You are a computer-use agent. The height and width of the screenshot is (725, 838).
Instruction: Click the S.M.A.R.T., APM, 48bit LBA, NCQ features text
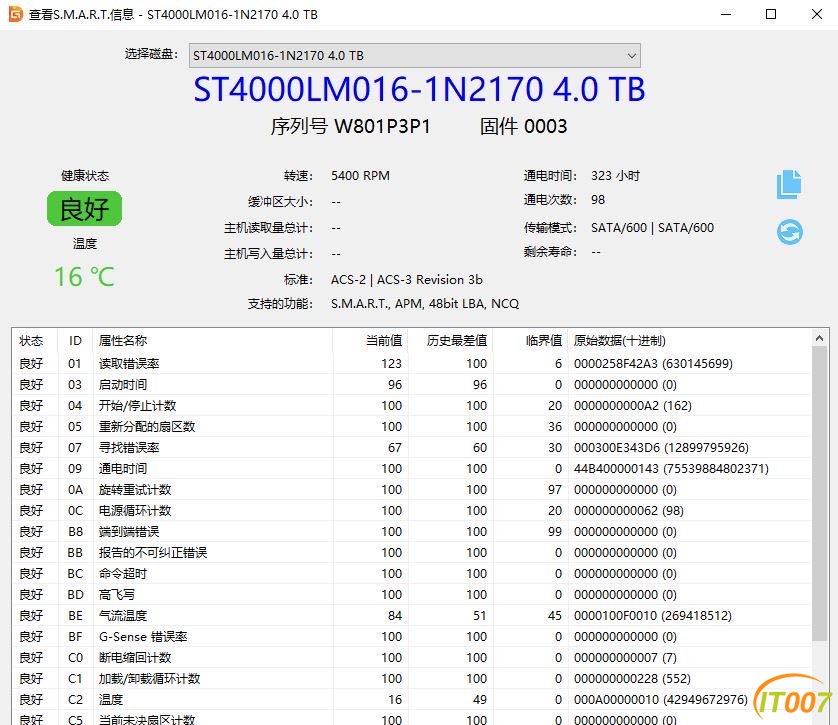tap(425, 304)
